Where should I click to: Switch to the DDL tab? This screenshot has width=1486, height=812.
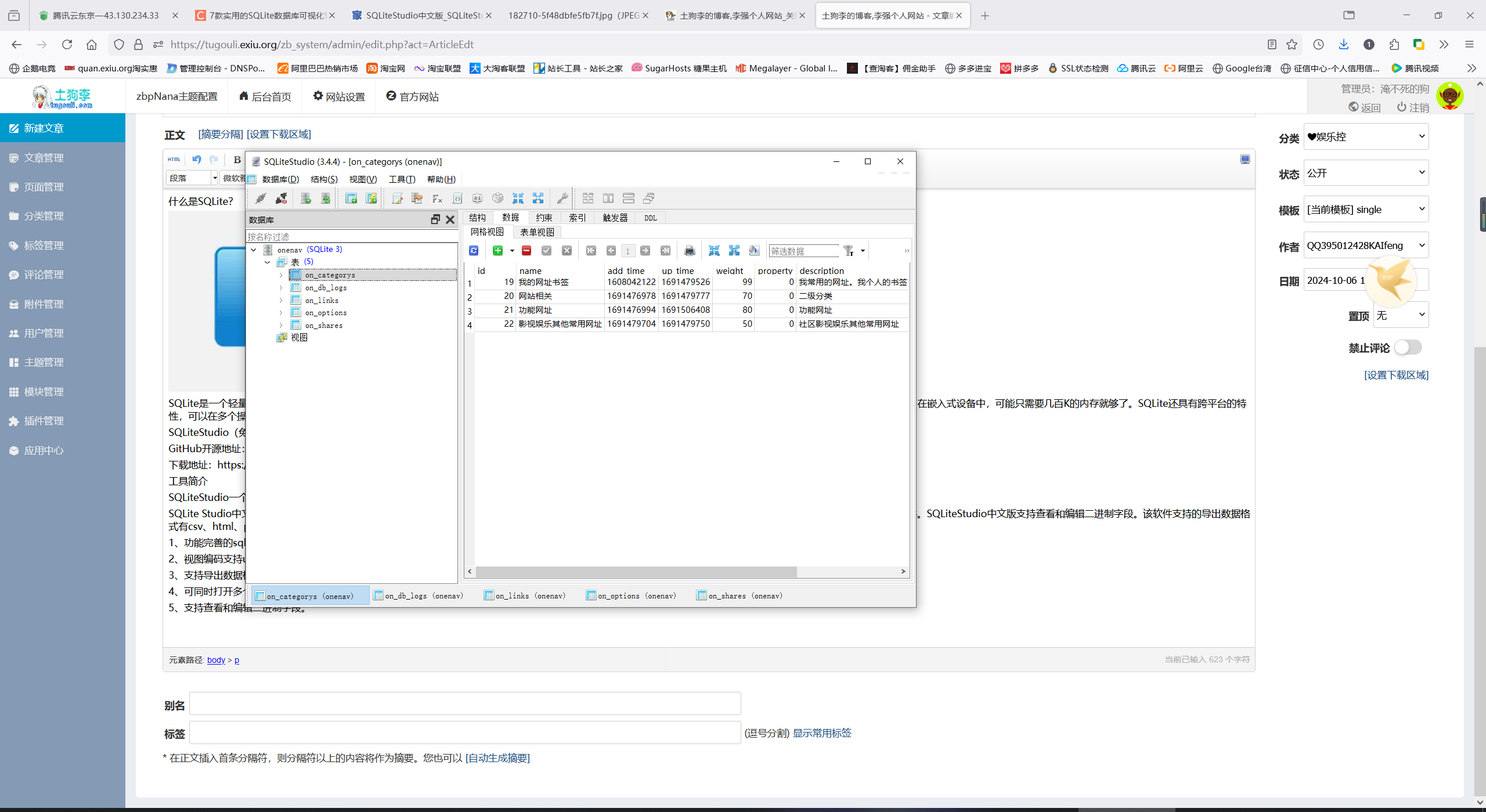point(651,218)
